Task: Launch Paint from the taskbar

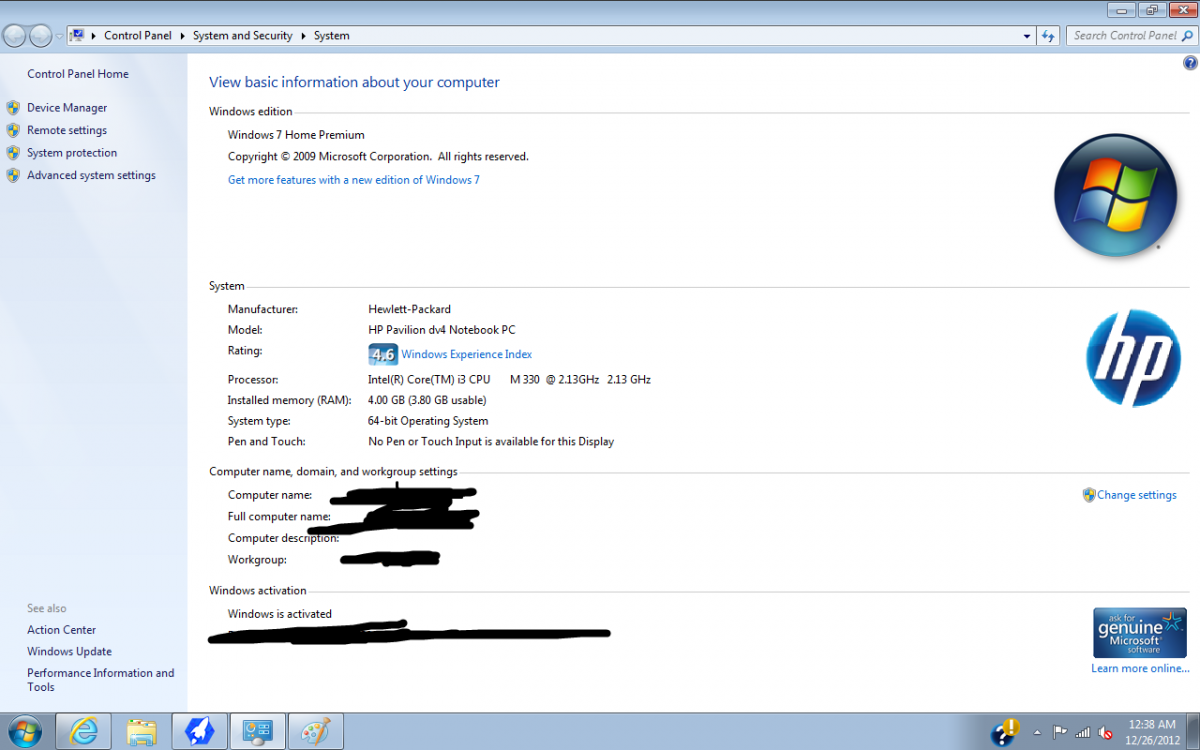Action: click(x=315, y=731)
